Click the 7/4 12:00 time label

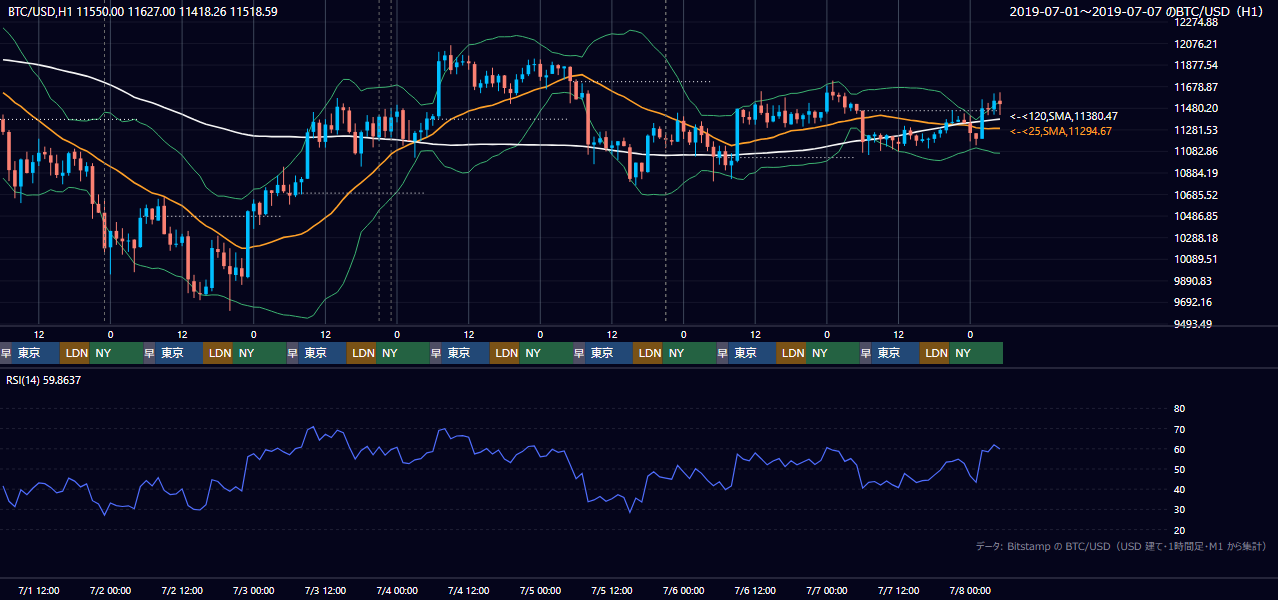tap(469, 591)
